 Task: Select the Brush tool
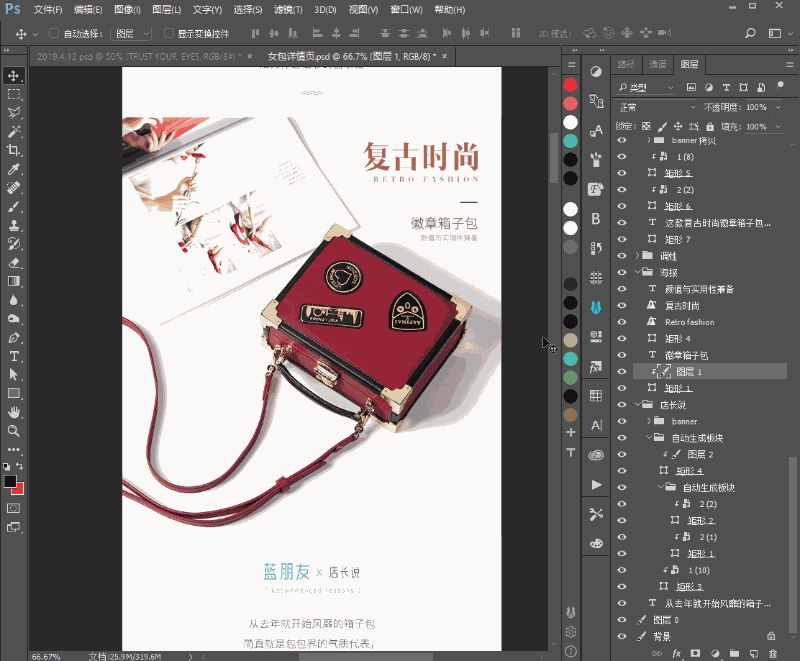(x=13, y=207)
